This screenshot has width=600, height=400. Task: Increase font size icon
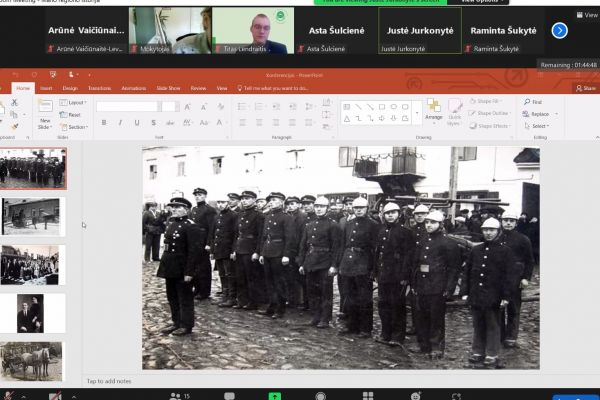pos(187,107)
